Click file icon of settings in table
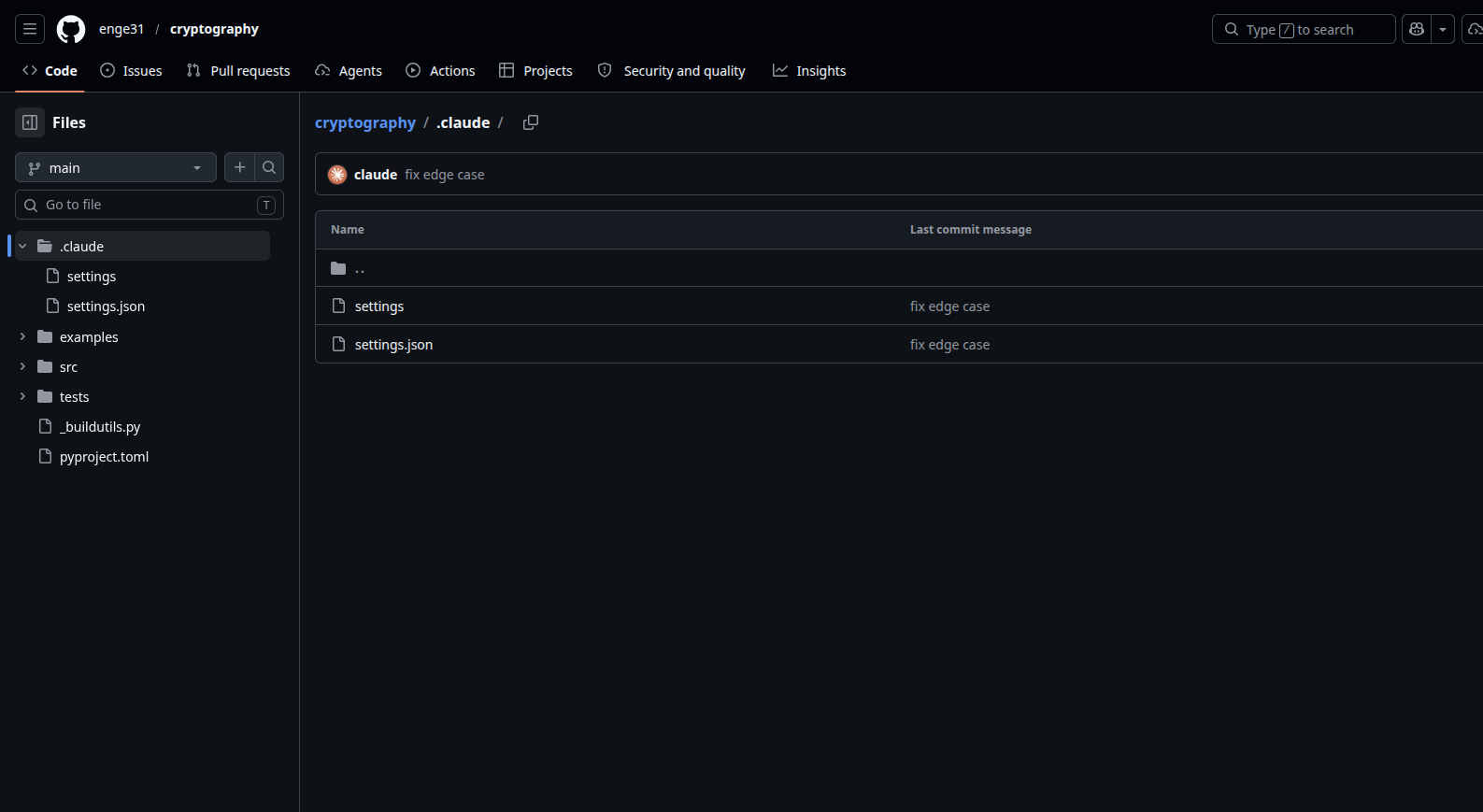Screen dimensions: 1483x812 [338, 306]
